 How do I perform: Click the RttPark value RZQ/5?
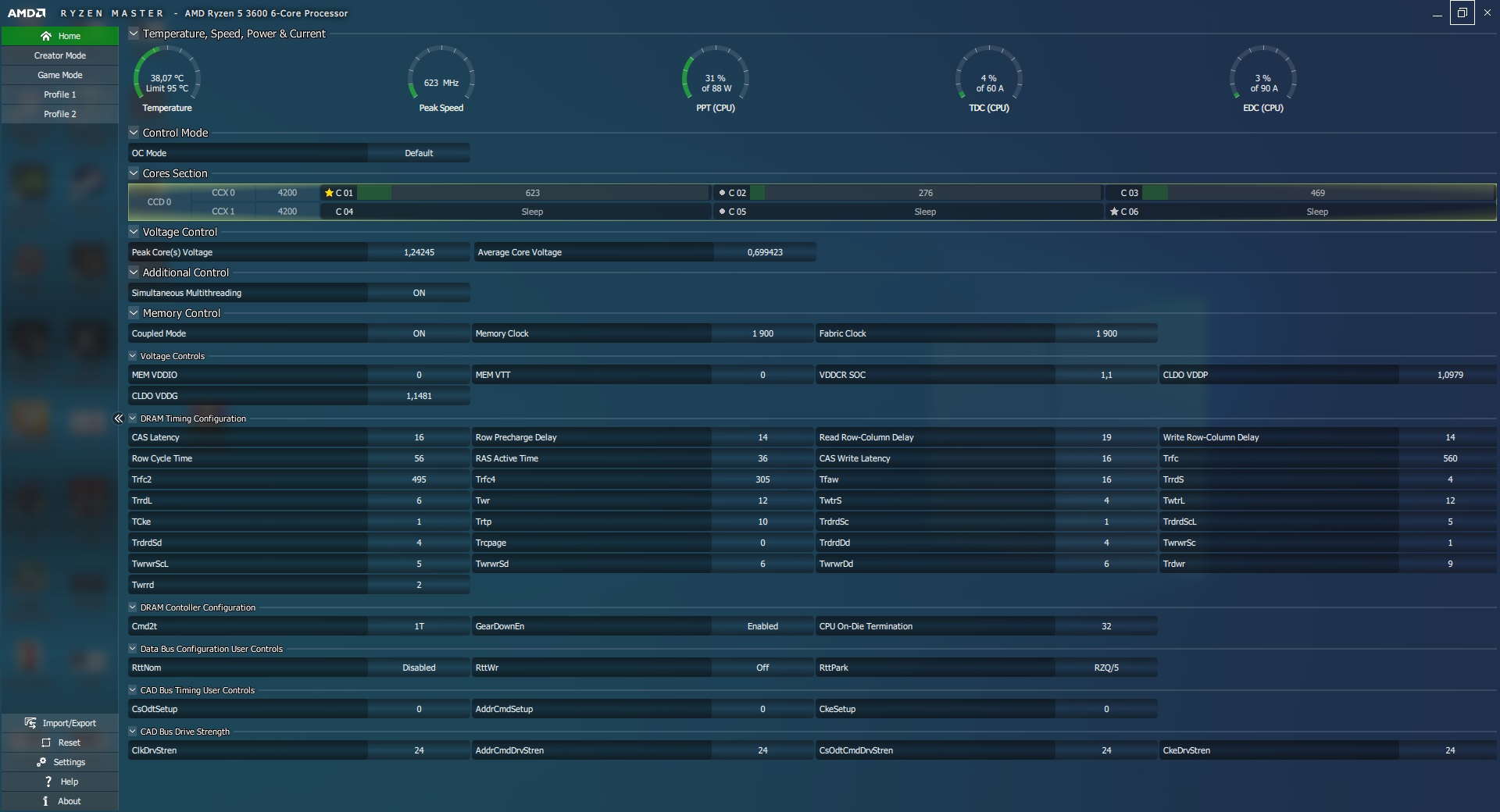click(x=1106, y=668)
